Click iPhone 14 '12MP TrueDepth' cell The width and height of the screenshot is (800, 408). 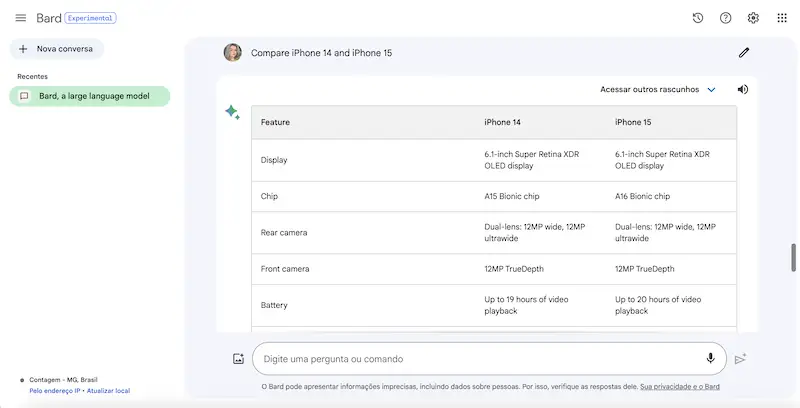point(514,269)
